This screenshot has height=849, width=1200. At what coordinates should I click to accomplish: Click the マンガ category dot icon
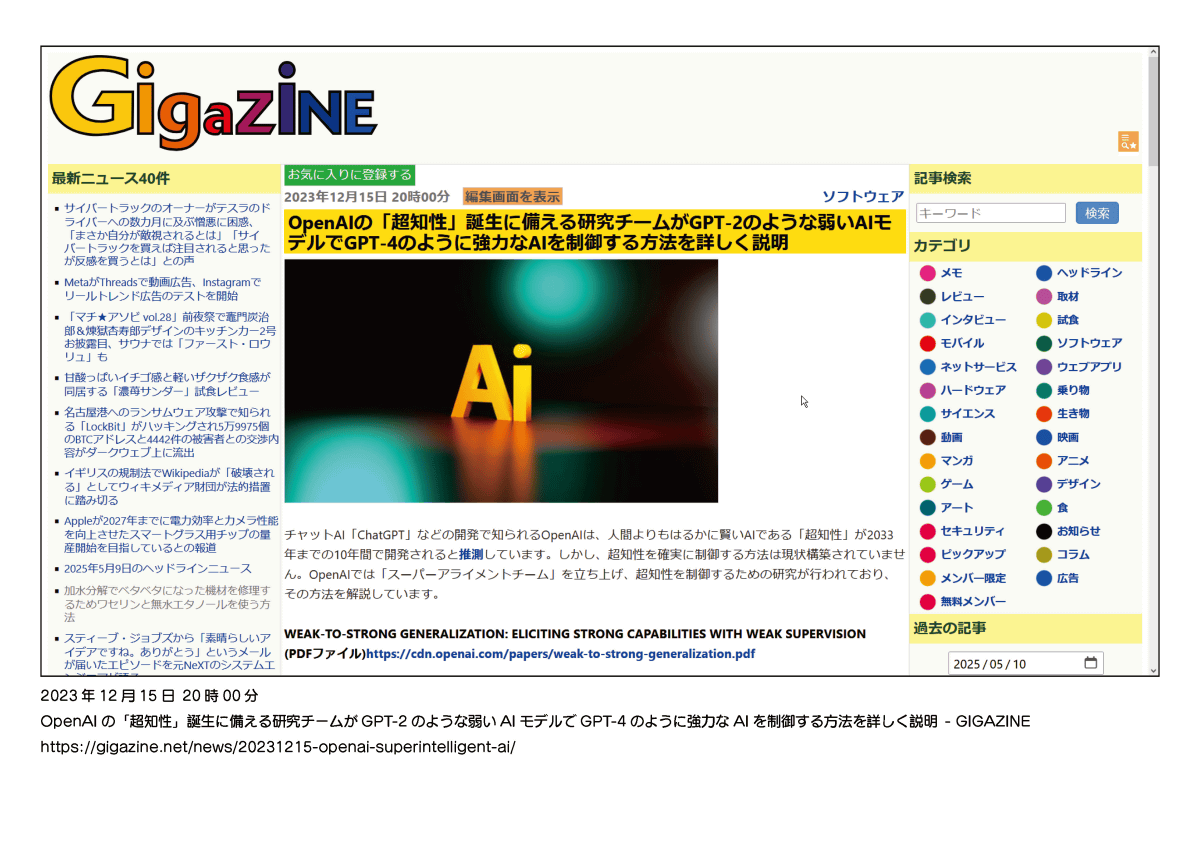[928, 461]
